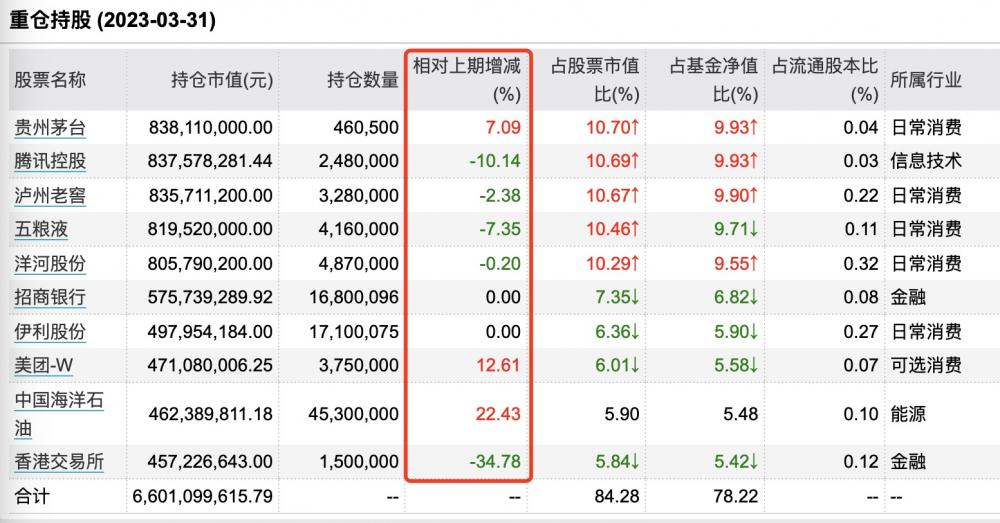Viewport: 1000px width, 523px height.
Task: Open the 中国海洋石油 stock link
Action: click(59, 414)
